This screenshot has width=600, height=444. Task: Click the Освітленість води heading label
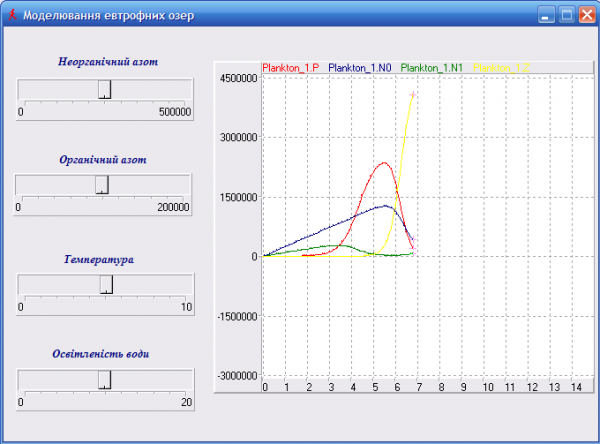(x=101, y=354)
